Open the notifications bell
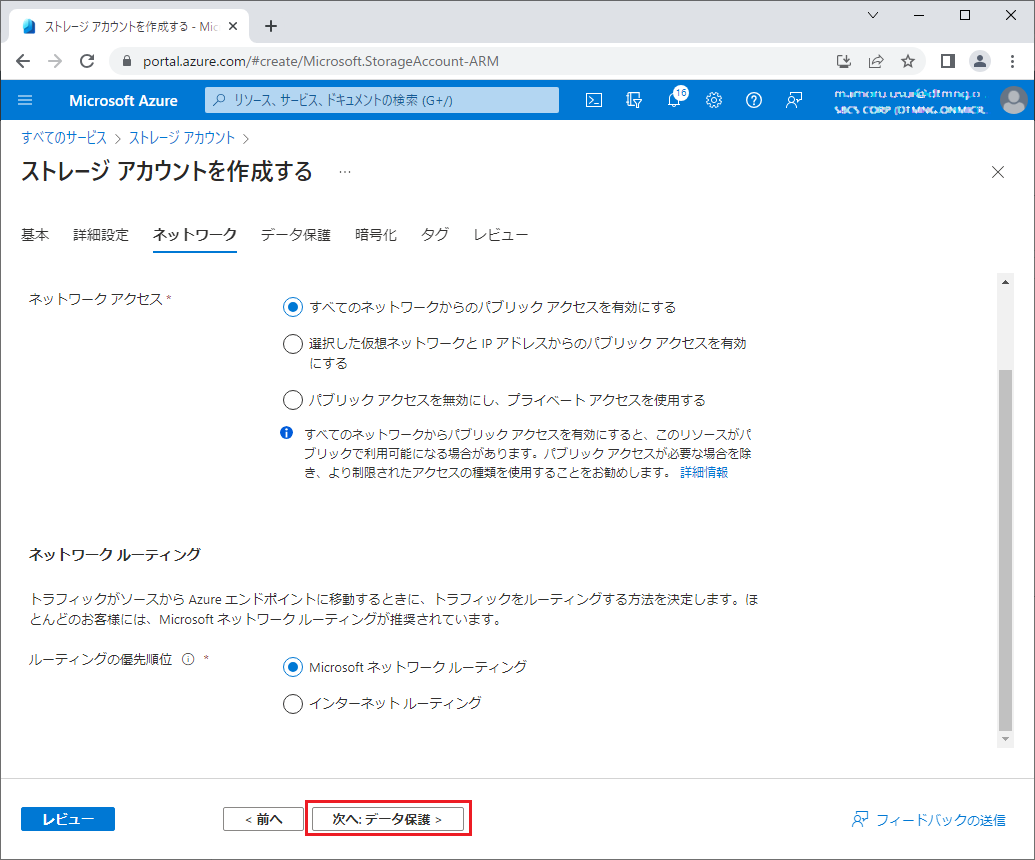The image size is (1035, 860). click(674, 100)
